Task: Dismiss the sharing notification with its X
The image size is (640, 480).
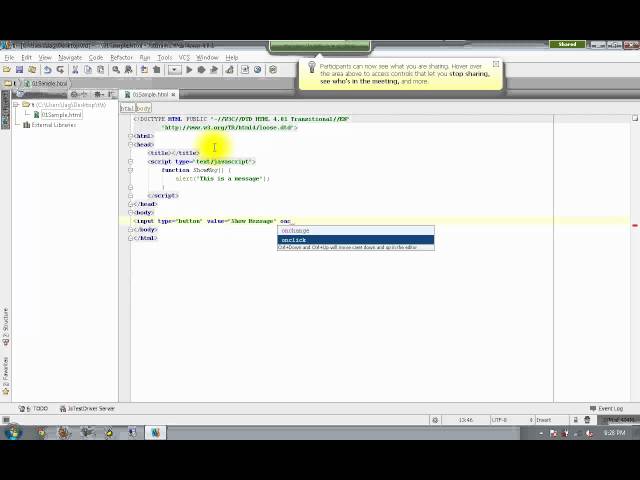Action: (496, 64)
